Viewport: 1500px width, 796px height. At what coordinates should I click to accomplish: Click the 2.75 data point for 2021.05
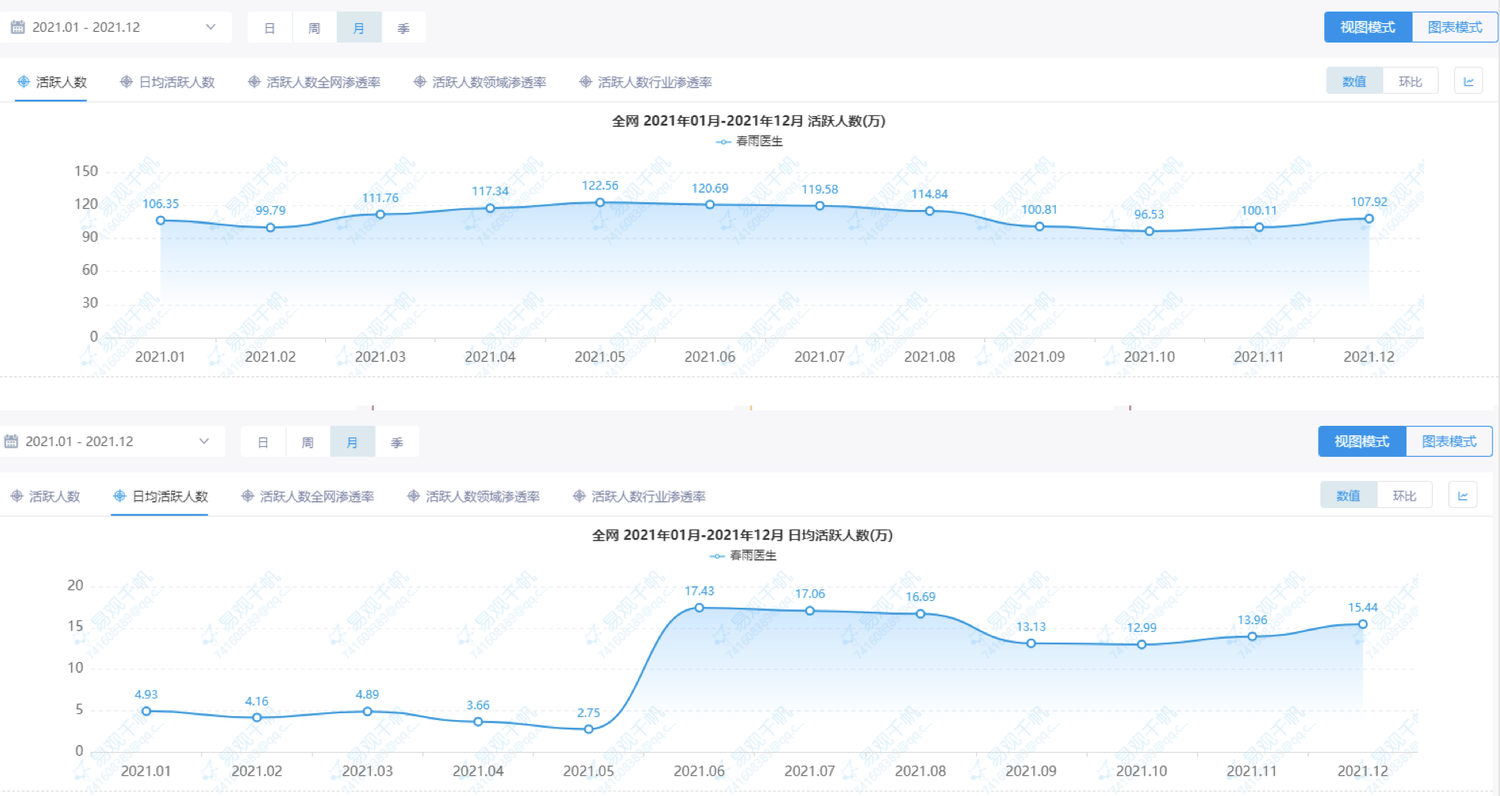point(588,729)
